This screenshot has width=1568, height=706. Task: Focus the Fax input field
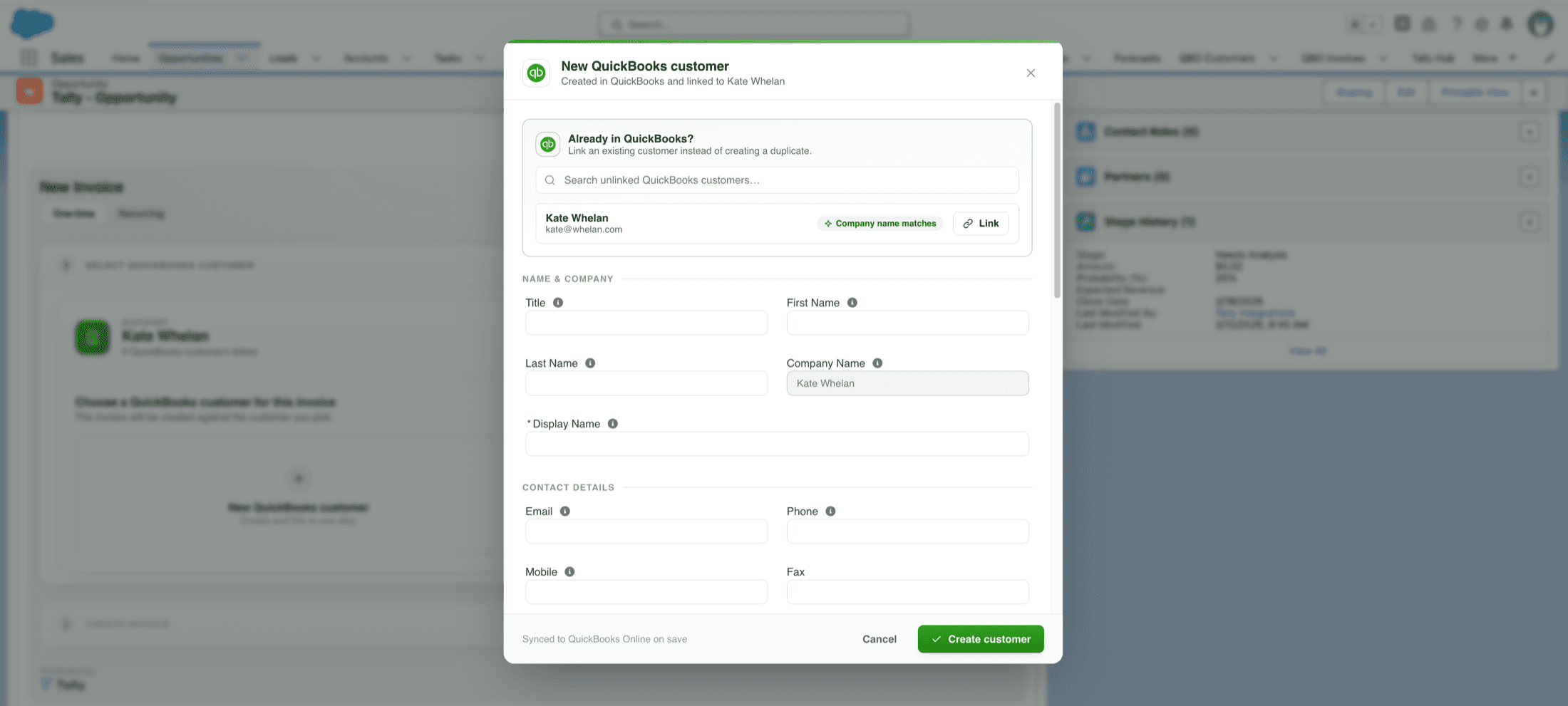point(907,592)
